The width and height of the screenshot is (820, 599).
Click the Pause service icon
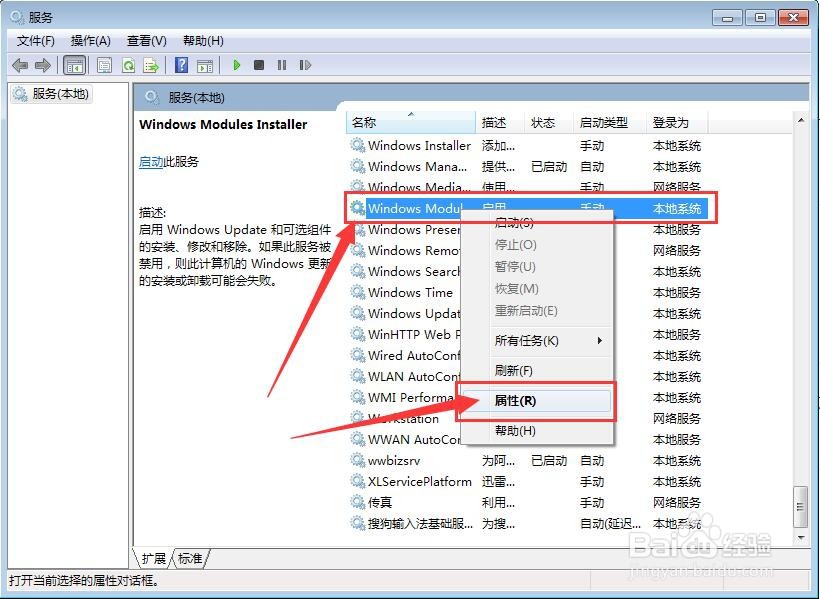[282, 65]
